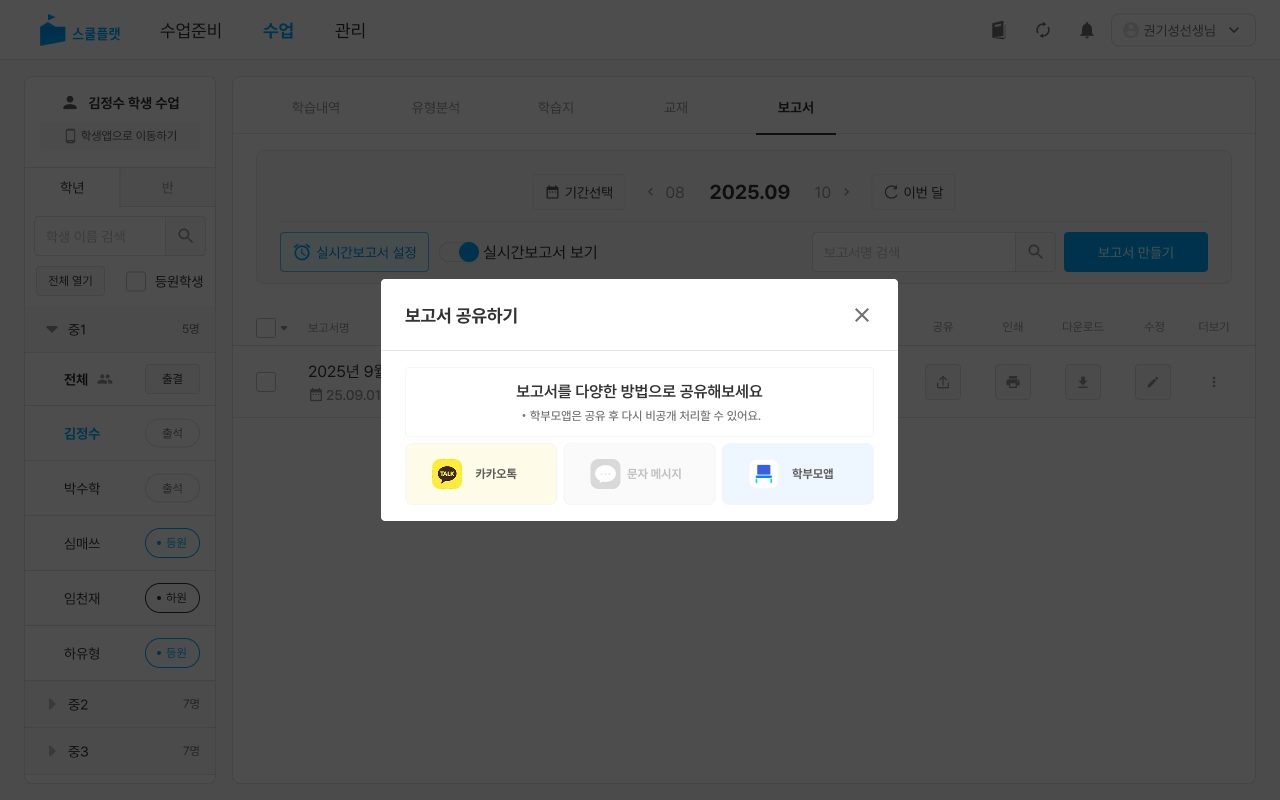Select student 김정수
Screen dimensions: 1280x800
click(x=82, y=433)
